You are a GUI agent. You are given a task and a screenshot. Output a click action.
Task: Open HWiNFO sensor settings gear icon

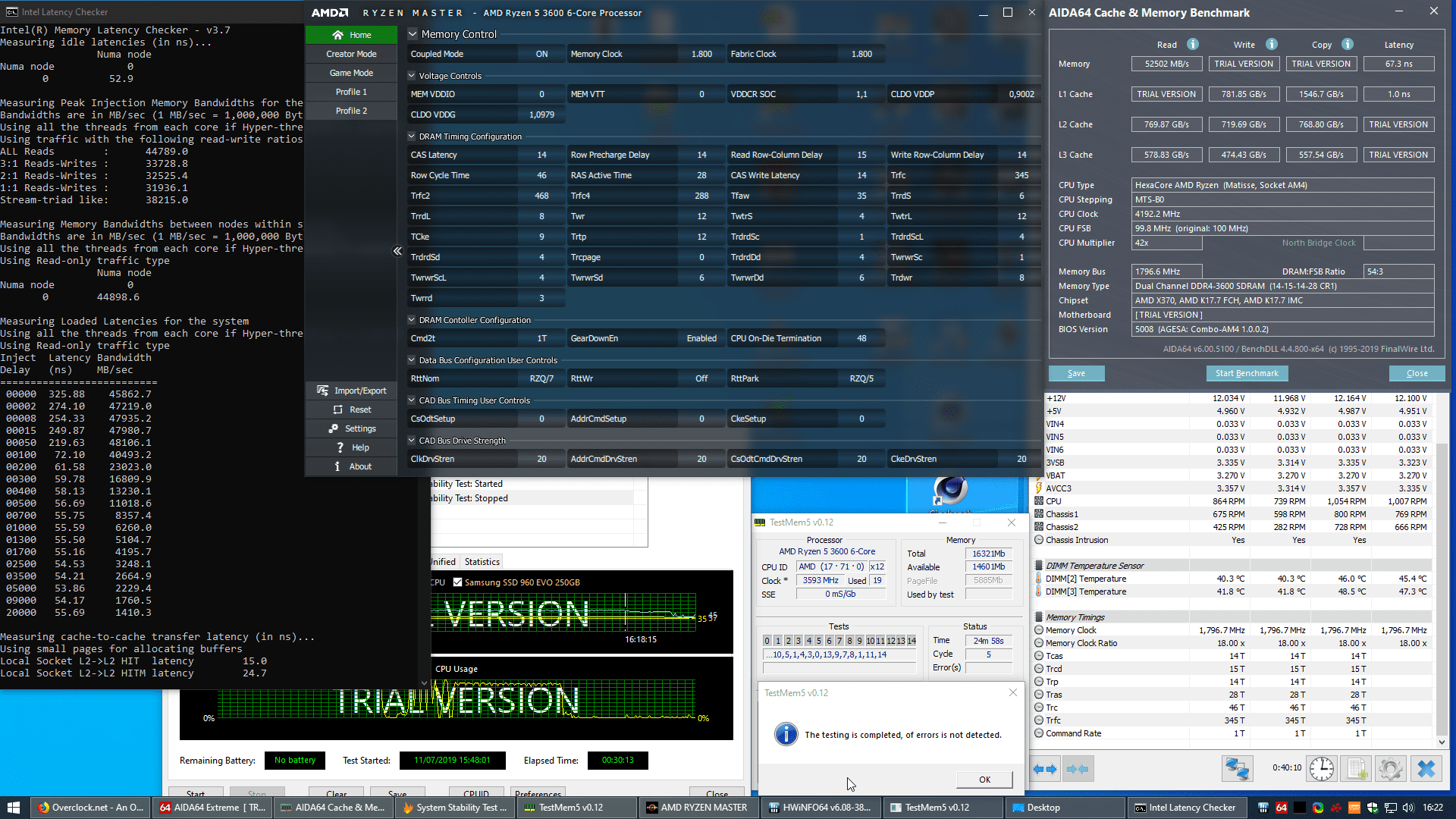coord(1391,769)
